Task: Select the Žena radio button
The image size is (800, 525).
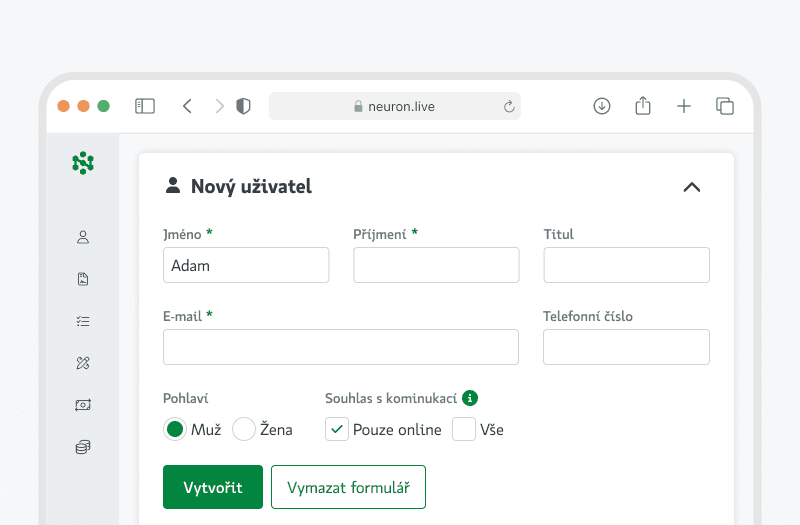Action: click(244, 429)
